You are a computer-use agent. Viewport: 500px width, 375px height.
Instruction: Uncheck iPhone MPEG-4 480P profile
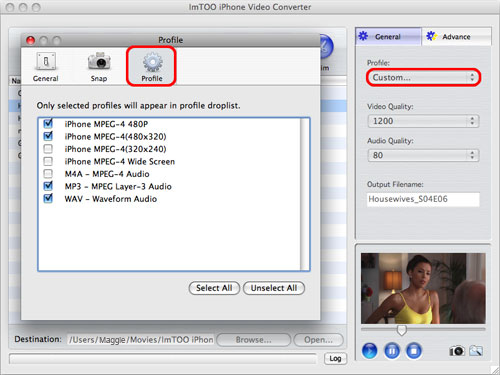tap(48, 124)
